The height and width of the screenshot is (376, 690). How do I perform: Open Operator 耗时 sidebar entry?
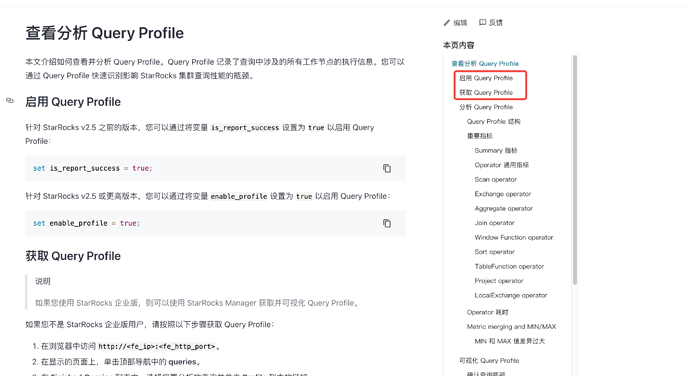(x=487, y=312)
